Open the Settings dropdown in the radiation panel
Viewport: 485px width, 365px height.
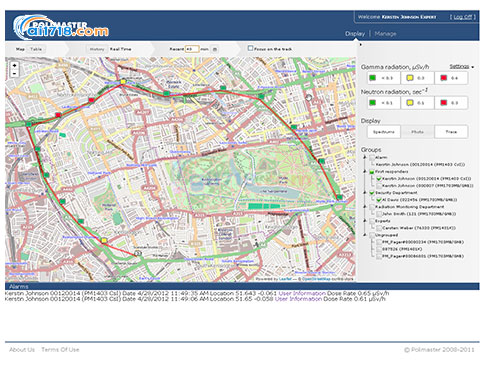point(461,67)
